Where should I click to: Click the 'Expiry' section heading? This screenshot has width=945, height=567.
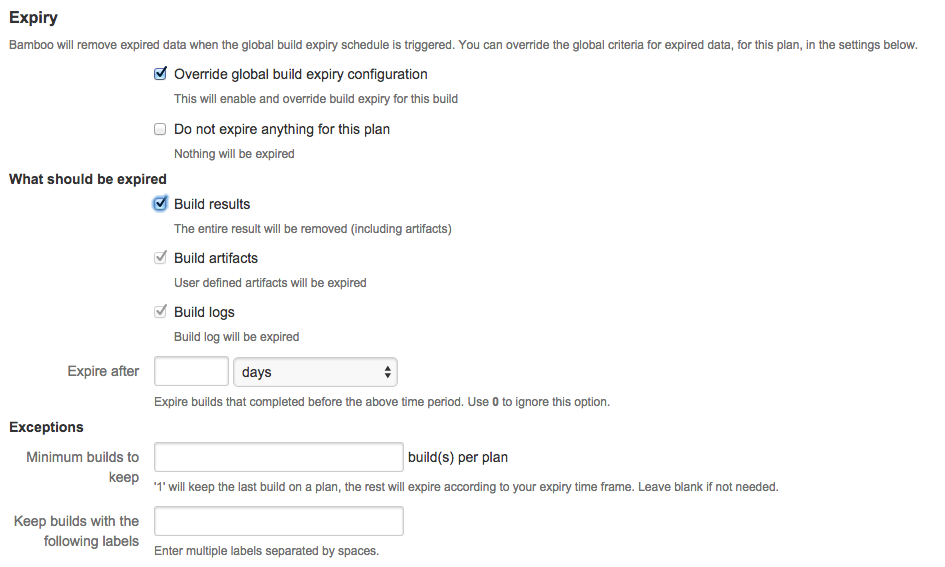33,17
